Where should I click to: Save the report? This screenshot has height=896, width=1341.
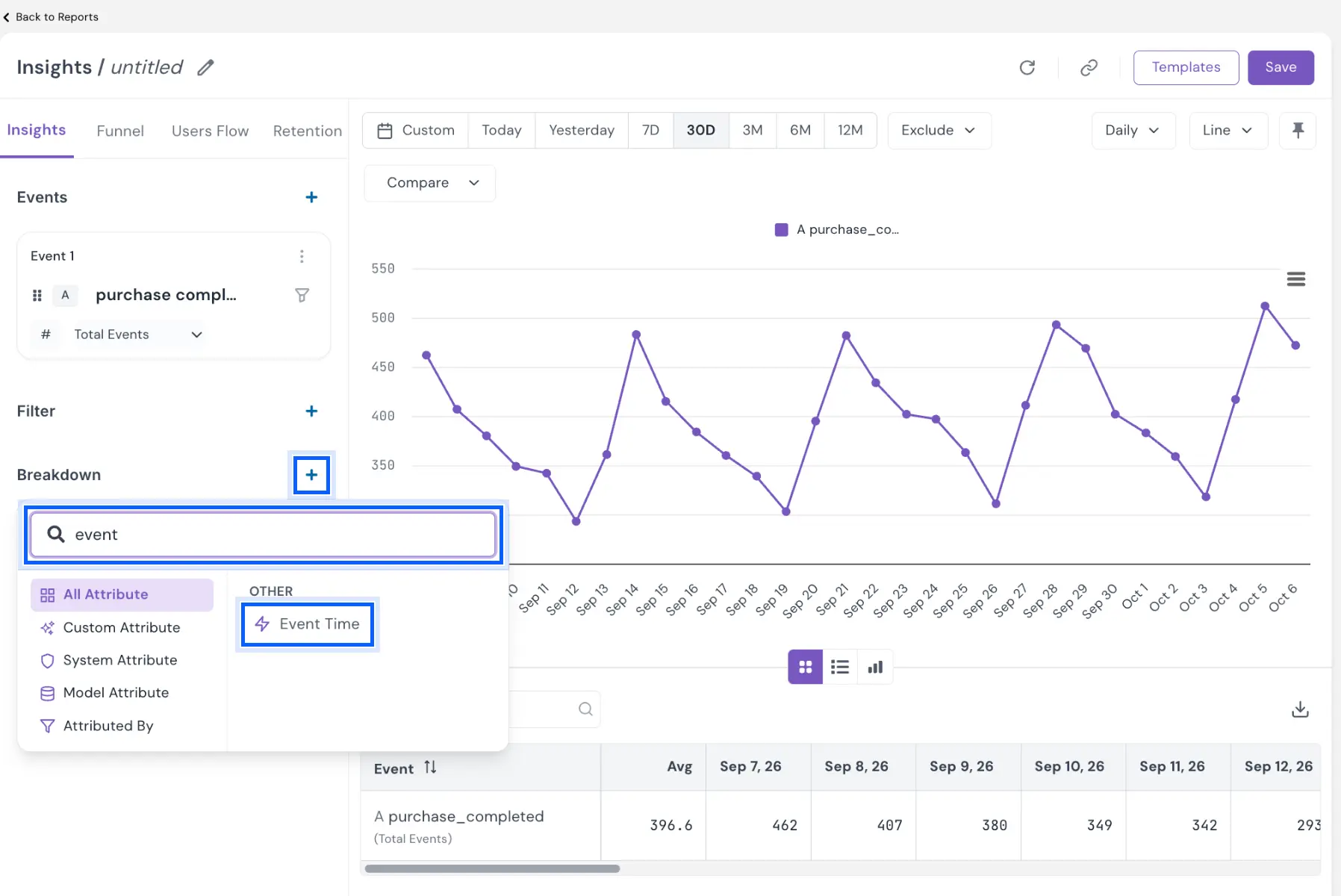1281,68
